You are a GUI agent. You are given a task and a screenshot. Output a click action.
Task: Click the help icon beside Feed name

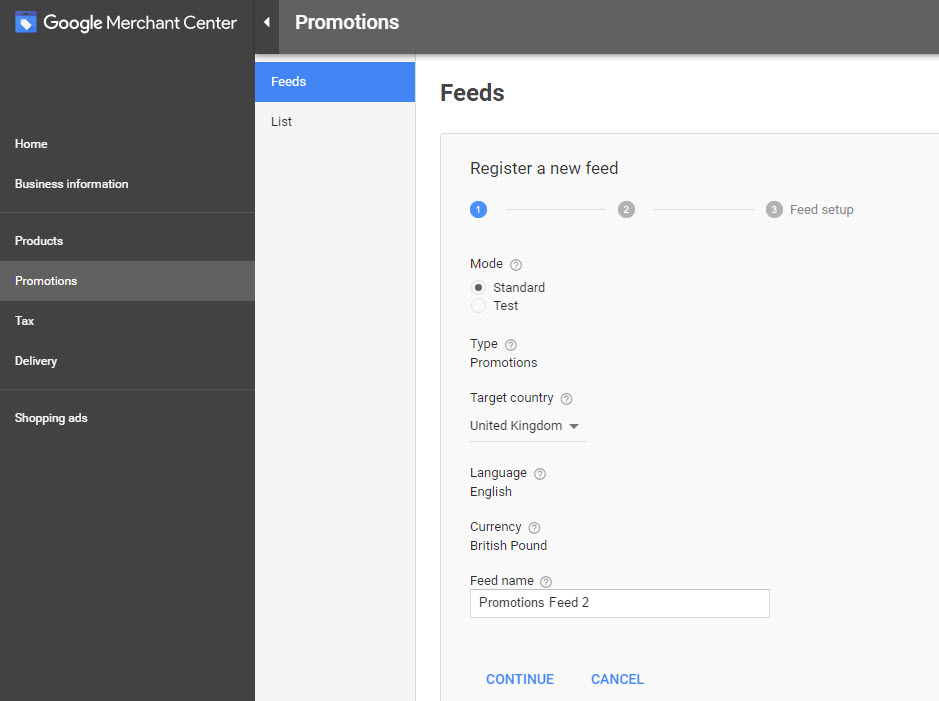546,582
